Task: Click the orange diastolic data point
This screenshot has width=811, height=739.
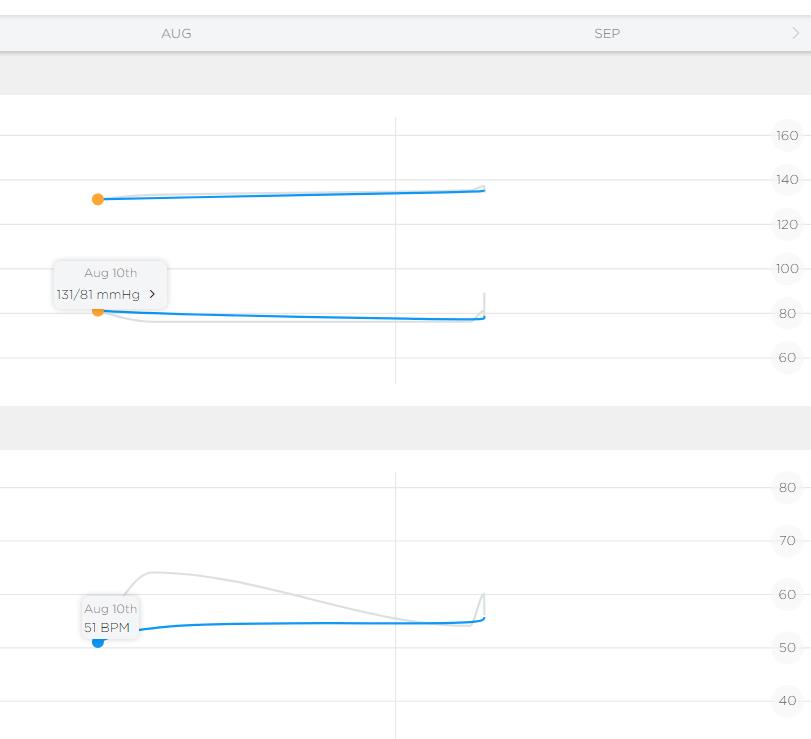Action: click(x=98, y=311)
